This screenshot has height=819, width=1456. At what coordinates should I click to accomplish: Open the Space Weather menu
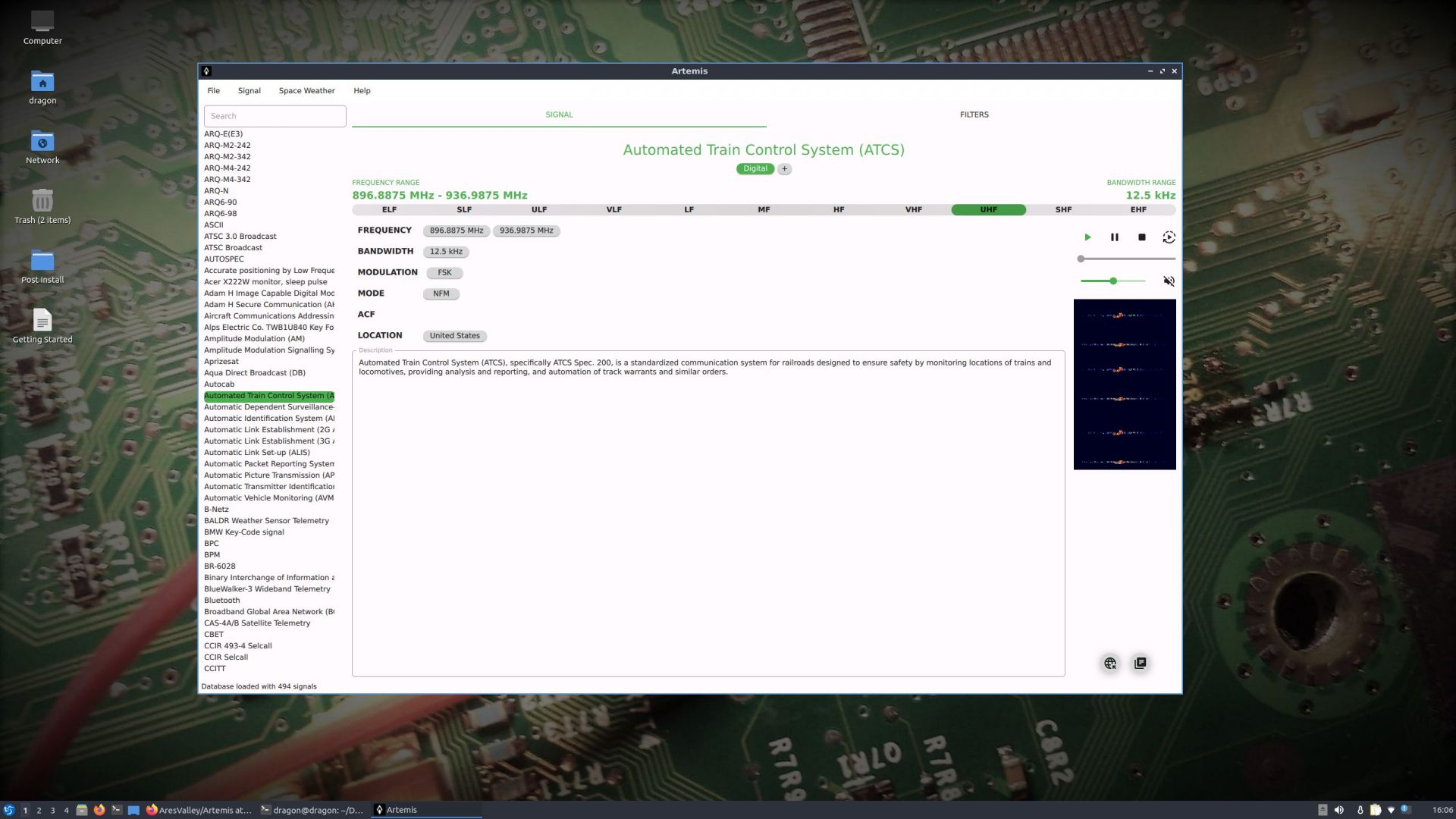(x=306, y=90)
